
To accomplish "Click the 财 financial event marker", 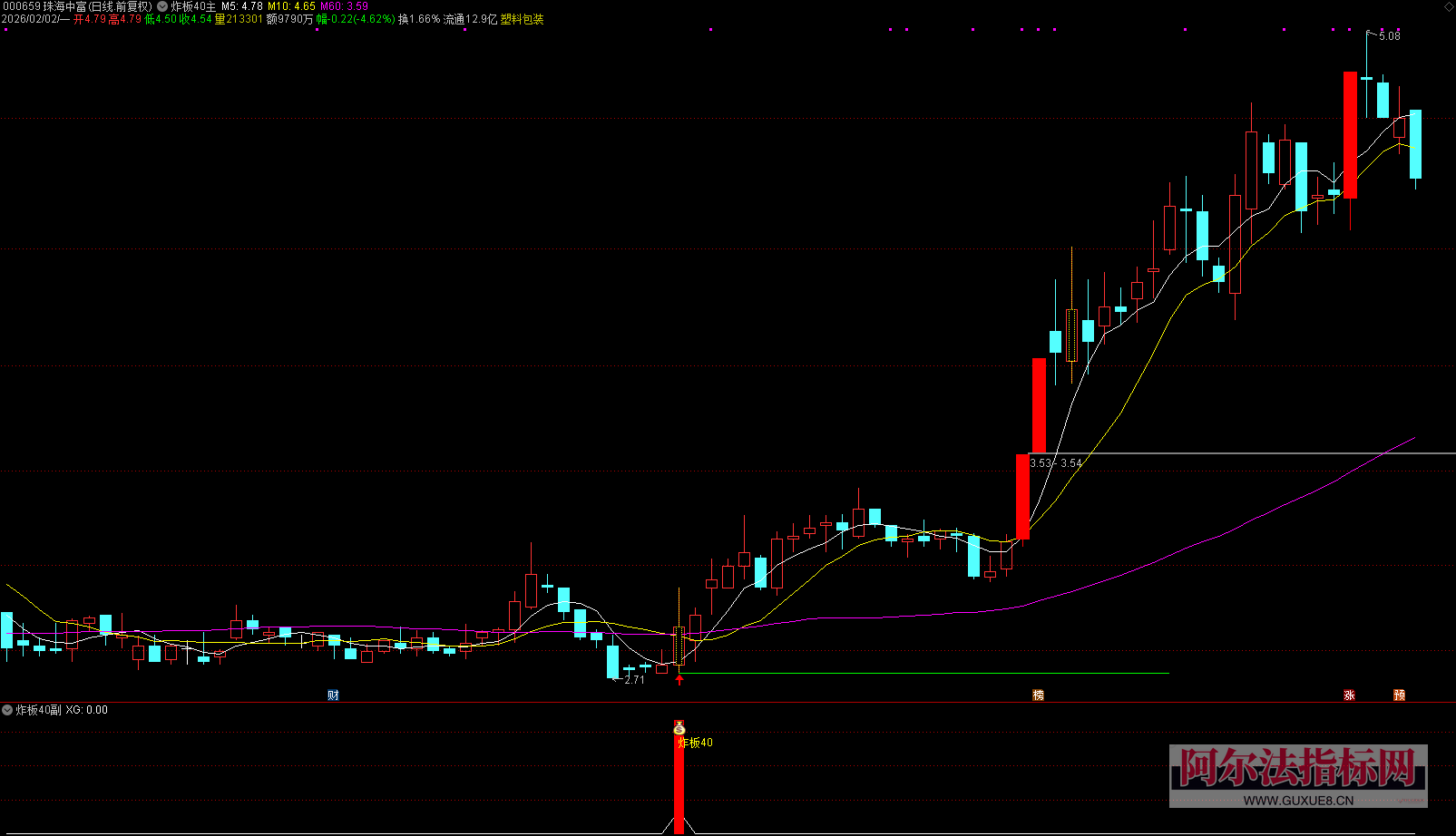I will (333, 695).
